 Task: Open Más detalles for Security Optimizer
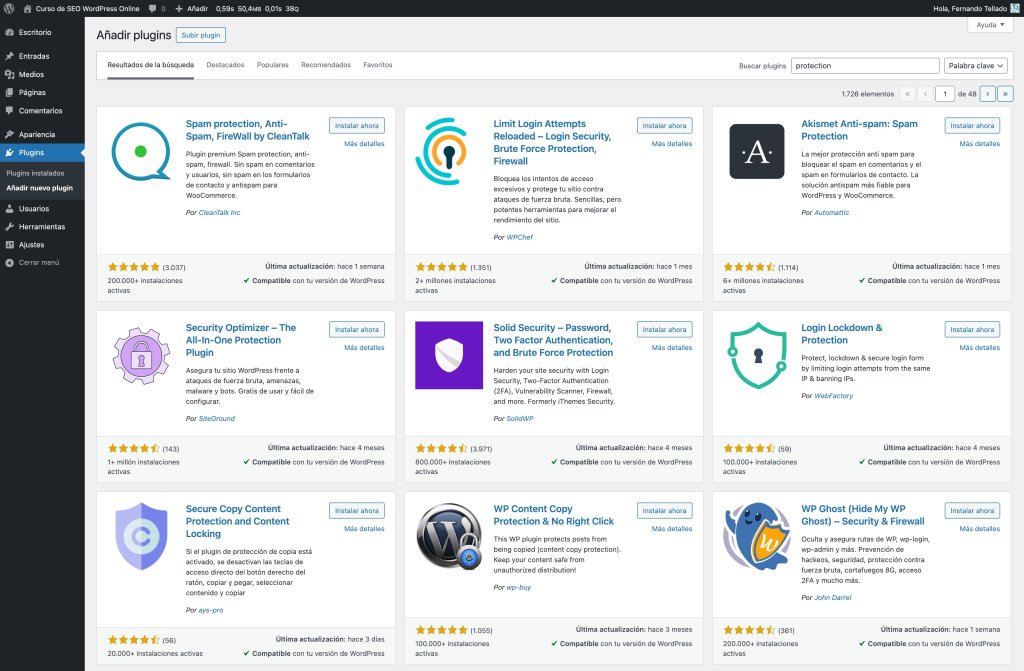(364, 348)
